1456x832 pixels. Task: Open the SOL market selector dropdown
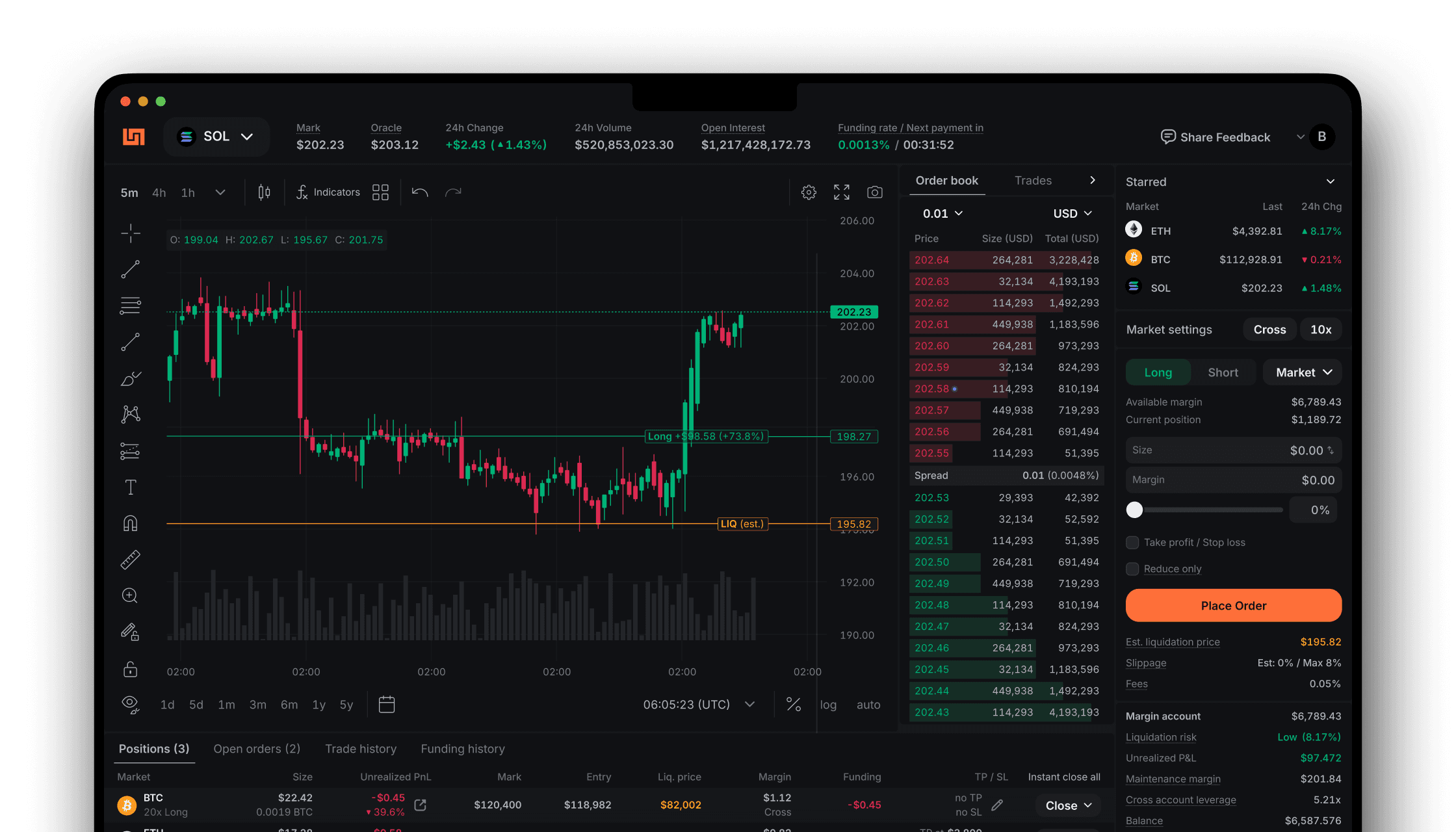pyautogui.click(x=216, y=136)
